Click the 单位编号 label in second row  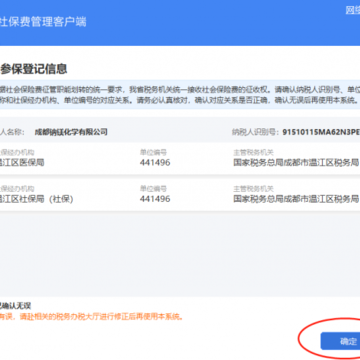click(x=153, y=189)
